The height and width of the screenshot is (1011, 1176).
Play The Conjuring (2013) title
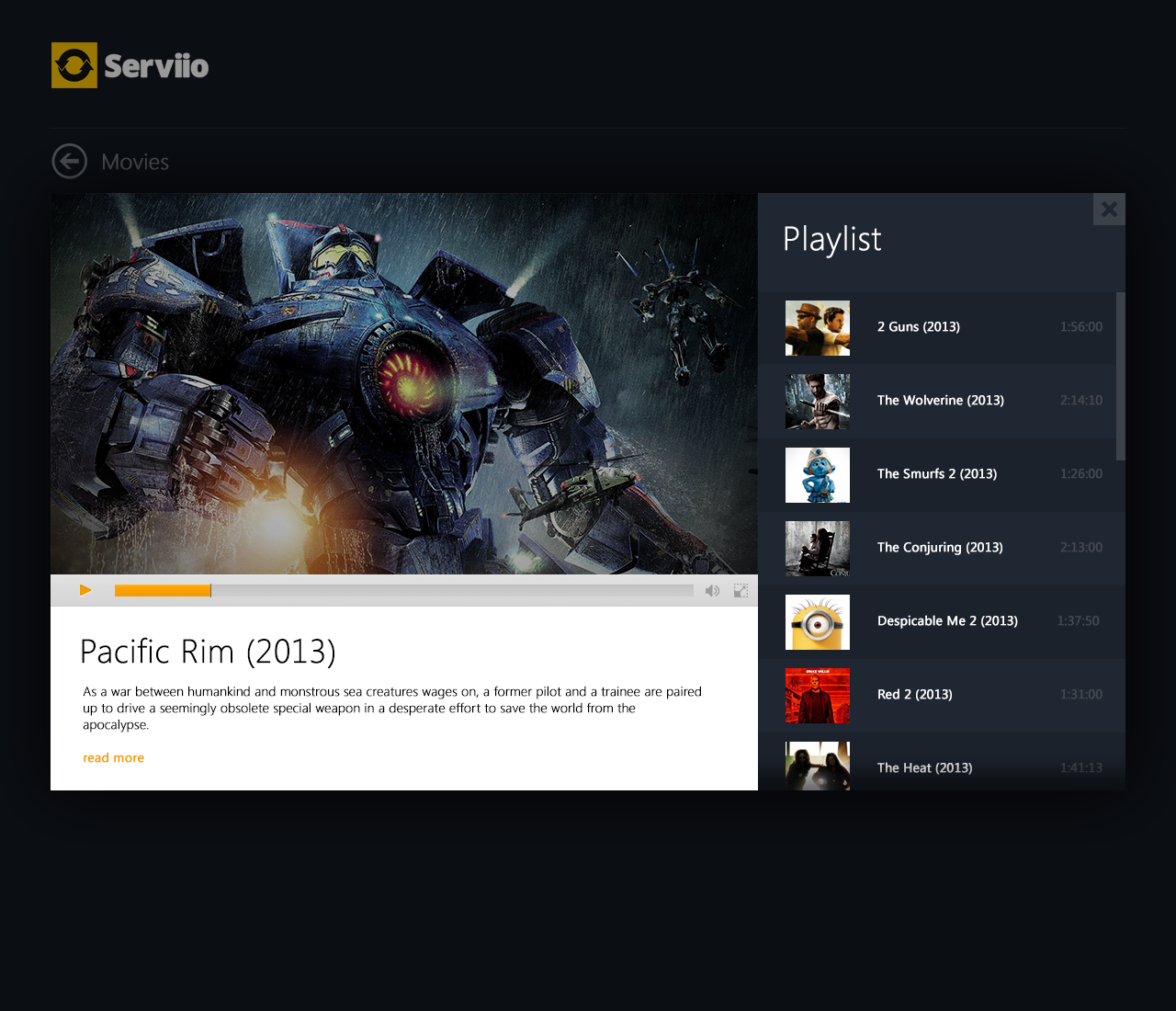pyautogui.click(x=940, y=548)
